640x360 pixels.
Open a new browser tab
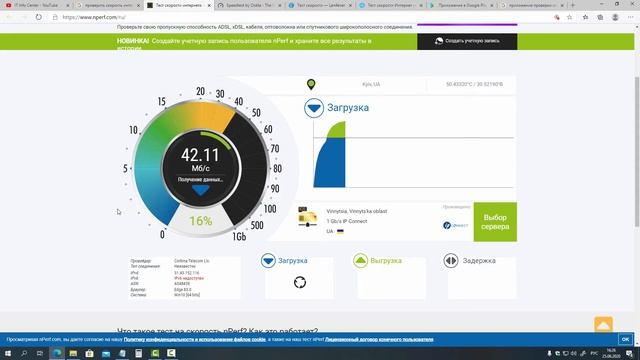[573, 5]
